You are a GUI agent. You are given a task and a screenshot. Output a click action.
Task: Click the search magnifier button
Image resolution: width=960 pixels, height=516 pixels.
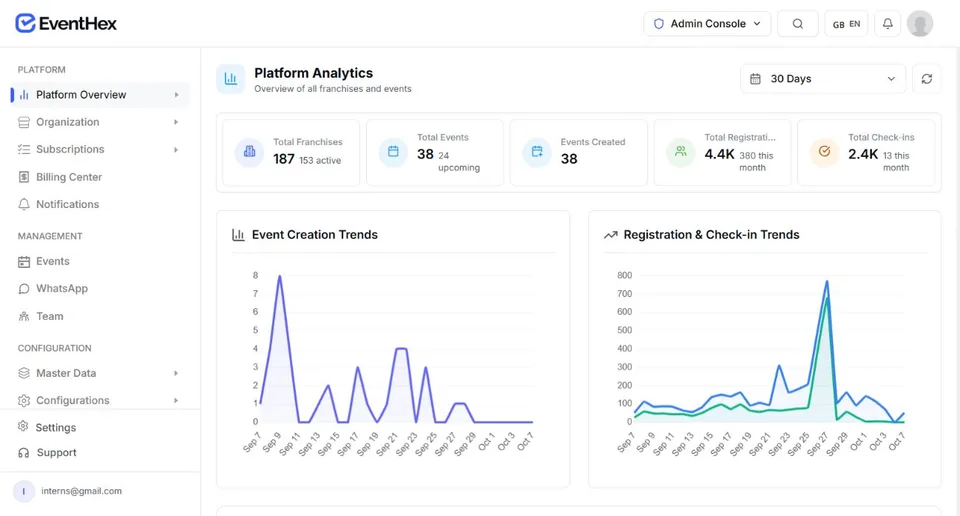798,24
